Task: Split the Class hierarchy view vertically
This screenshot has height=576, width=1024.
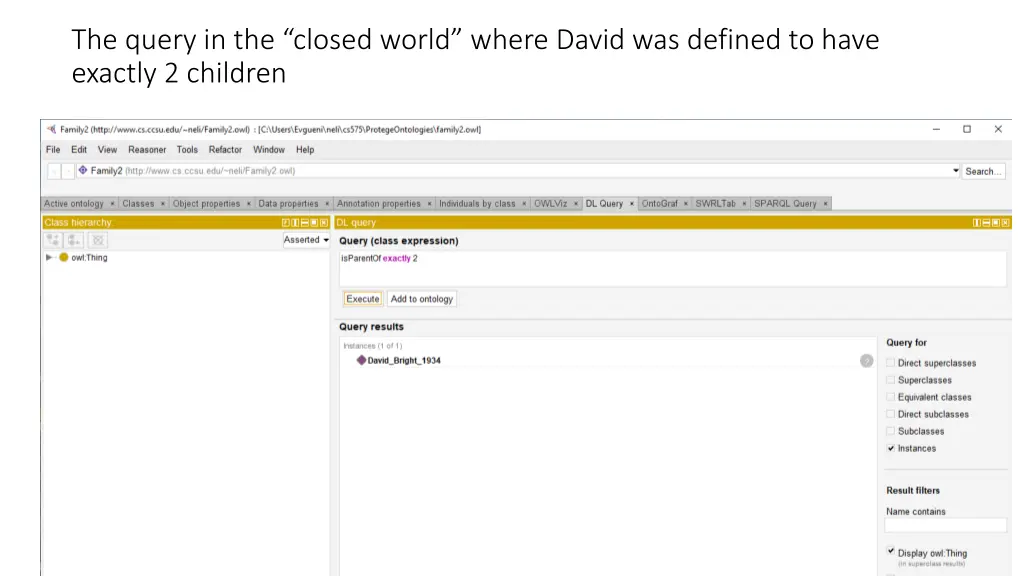Action: pyautogui.click(x=295, y=223)
